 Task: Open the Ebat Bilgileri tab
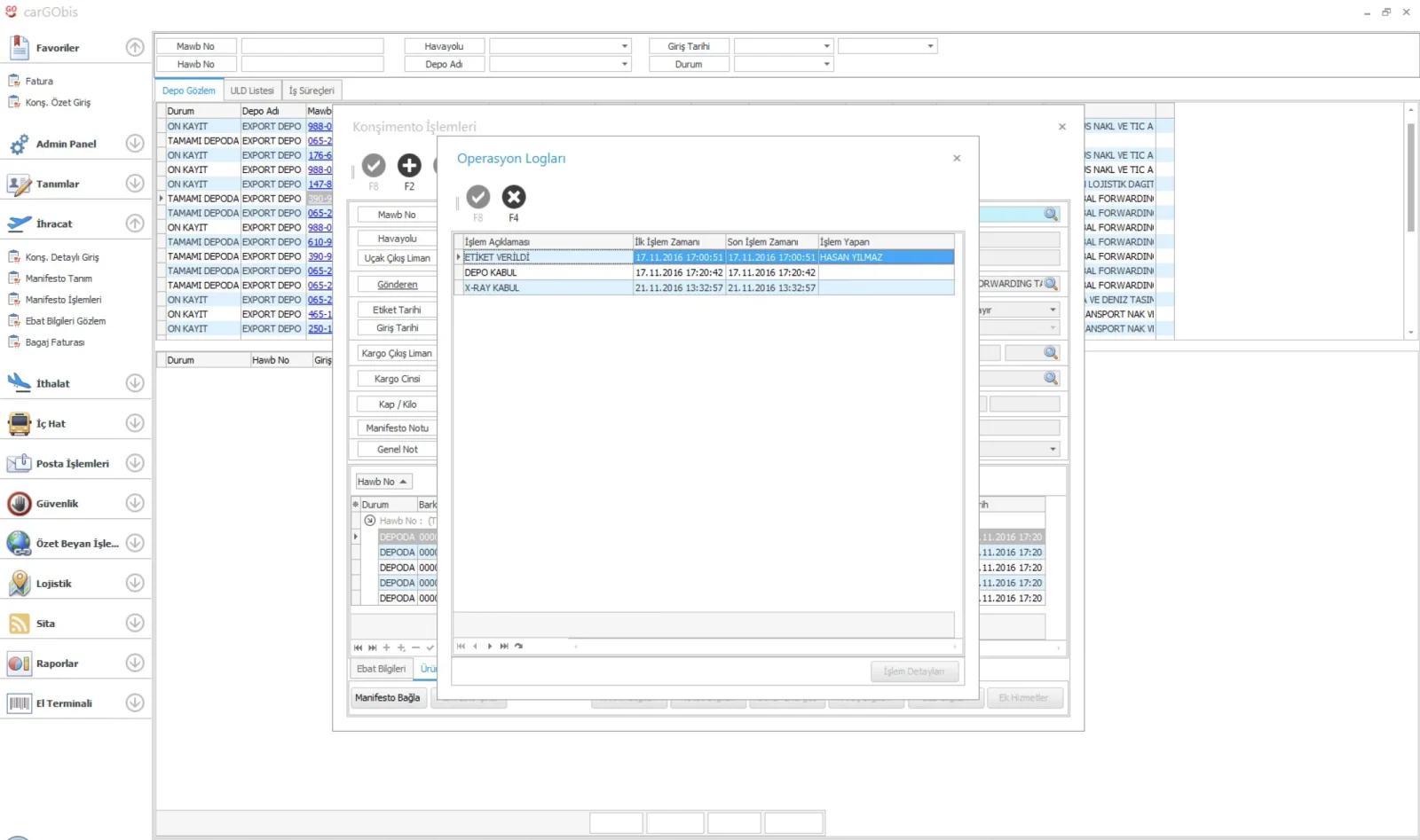coord(381,669)
